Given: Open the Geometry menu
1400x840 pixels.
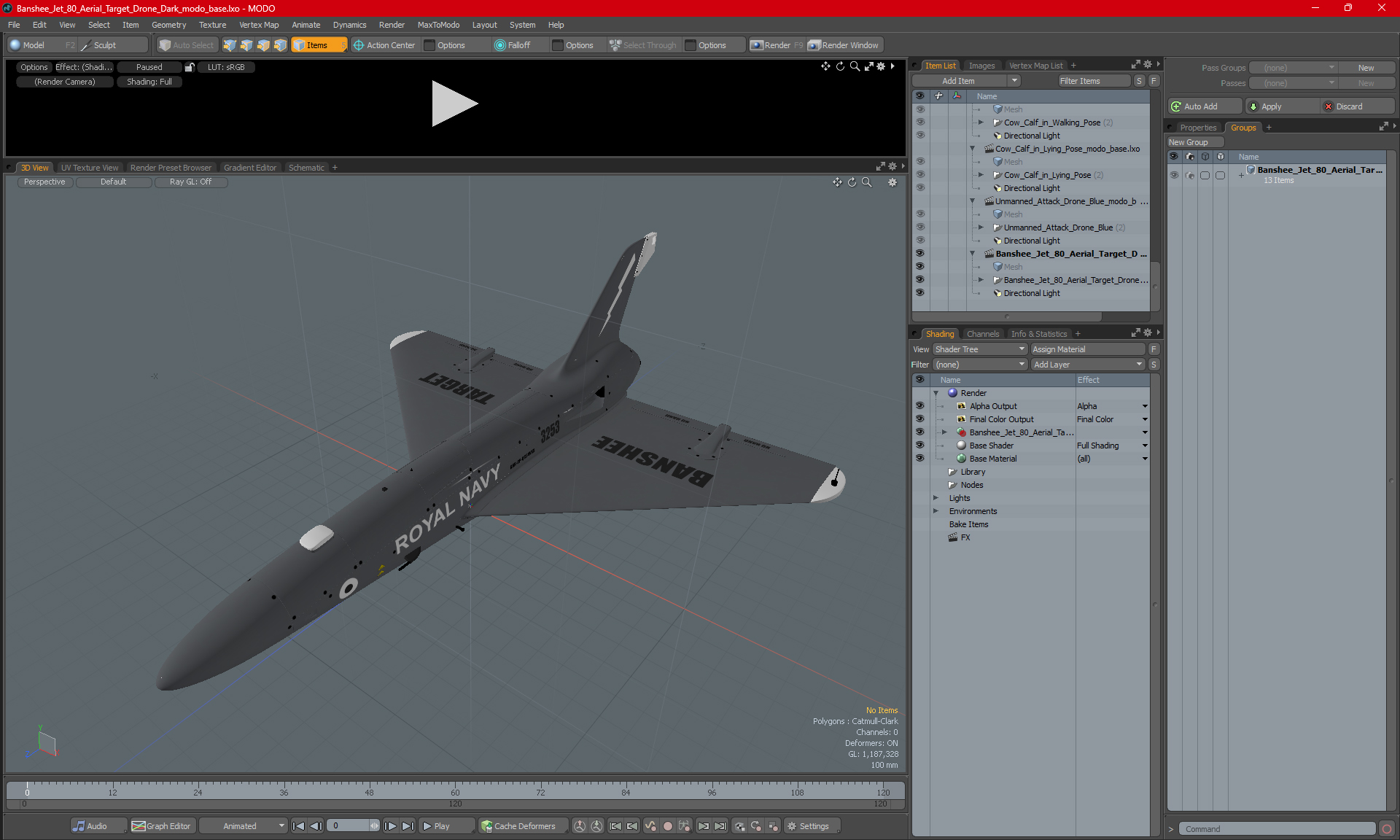Looking at the screenshot, I should click(x=168, y=25).
